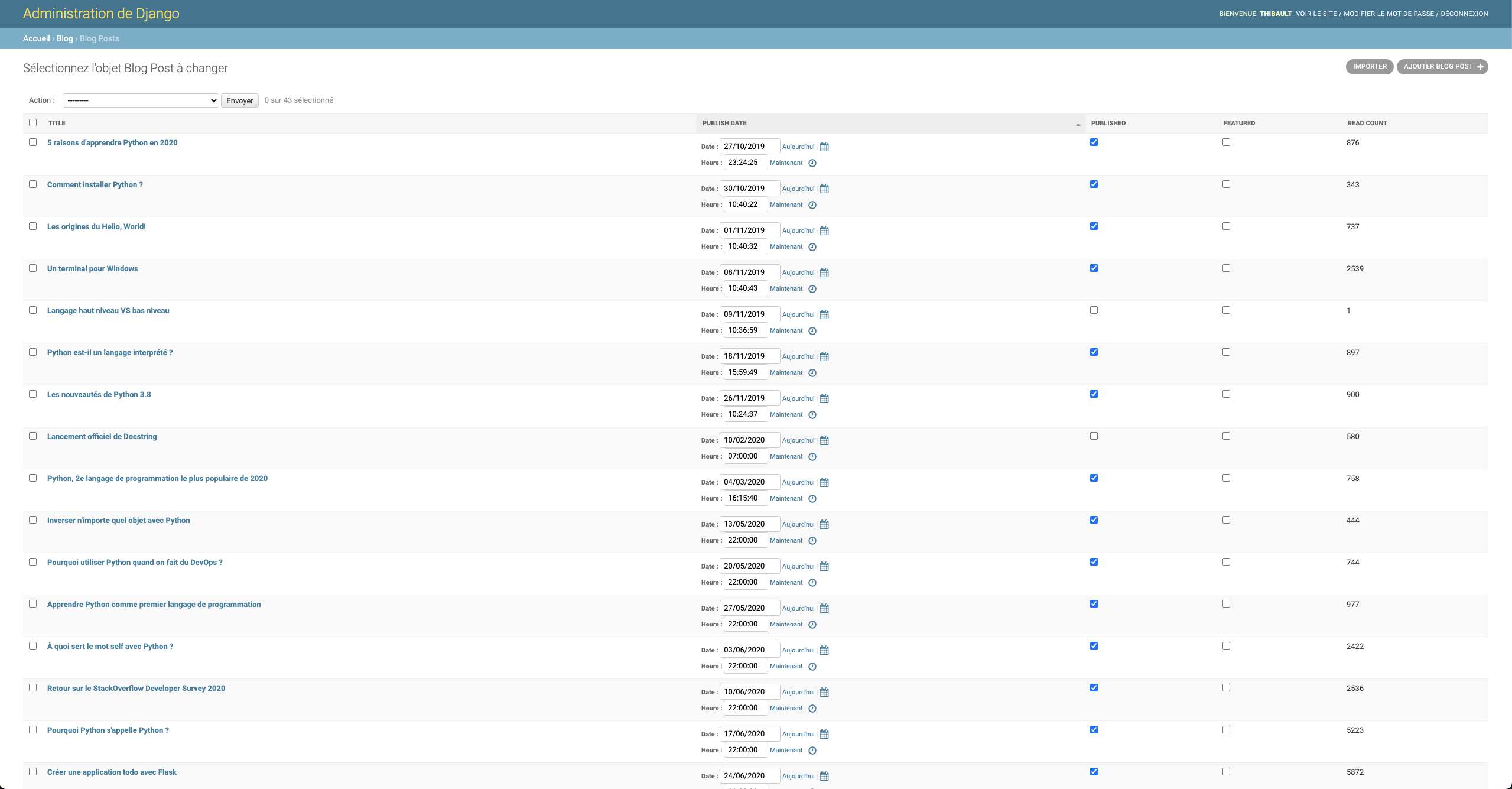Click clock icon beside 16:15:40 time
This screenshot has width=1512, height=789.
click(x=812, y=499)
